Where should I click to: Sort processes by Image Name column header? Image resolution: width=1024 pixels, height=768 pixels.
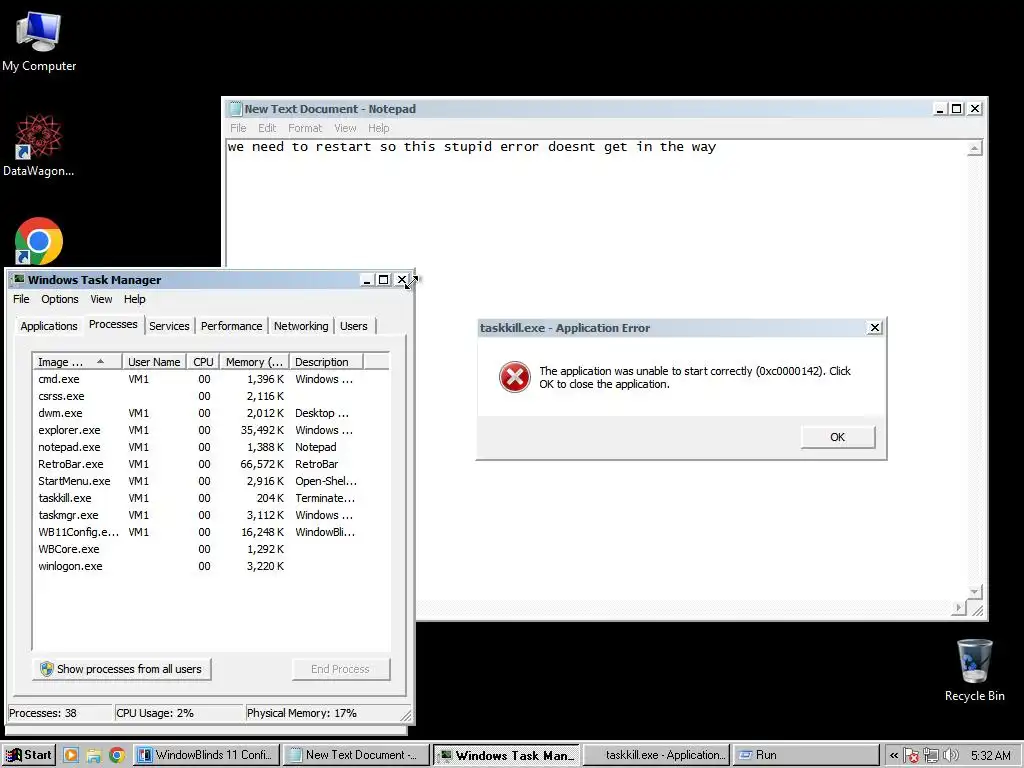coord(77,362)
